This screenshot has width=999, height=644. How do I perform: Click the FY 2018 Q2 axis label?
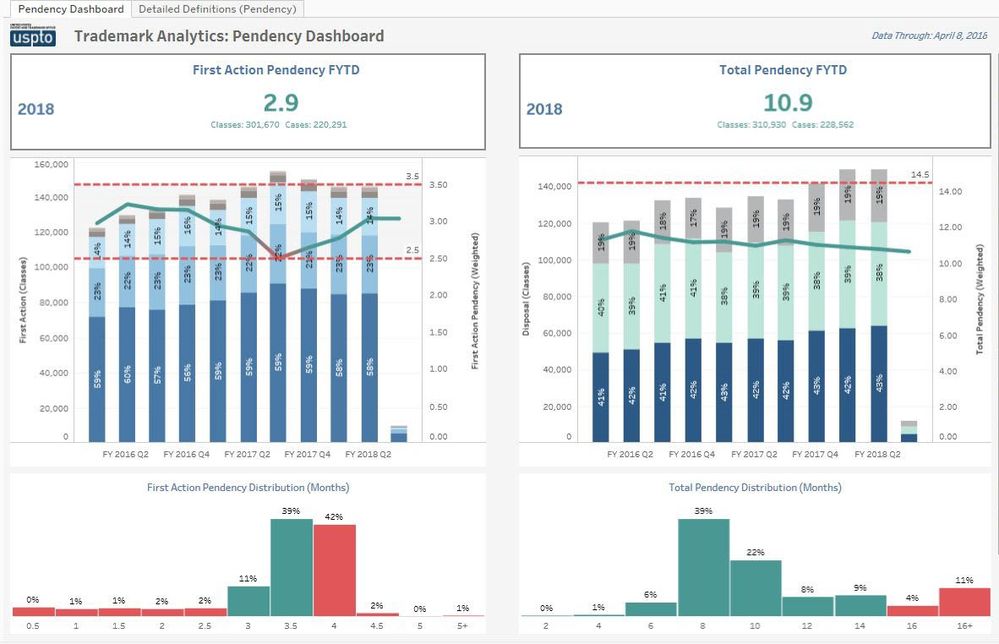[x=368, y=453]
